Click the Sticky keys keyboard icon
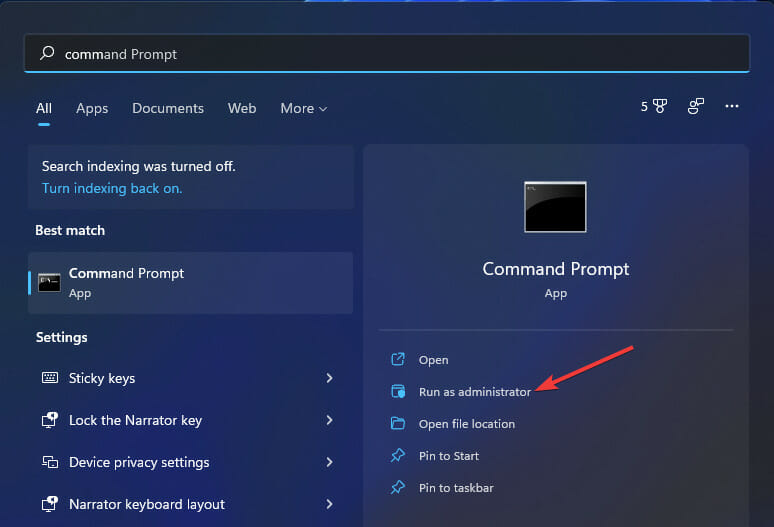The height and width of the screenshot is (527, 774). (x=50, y=378)
